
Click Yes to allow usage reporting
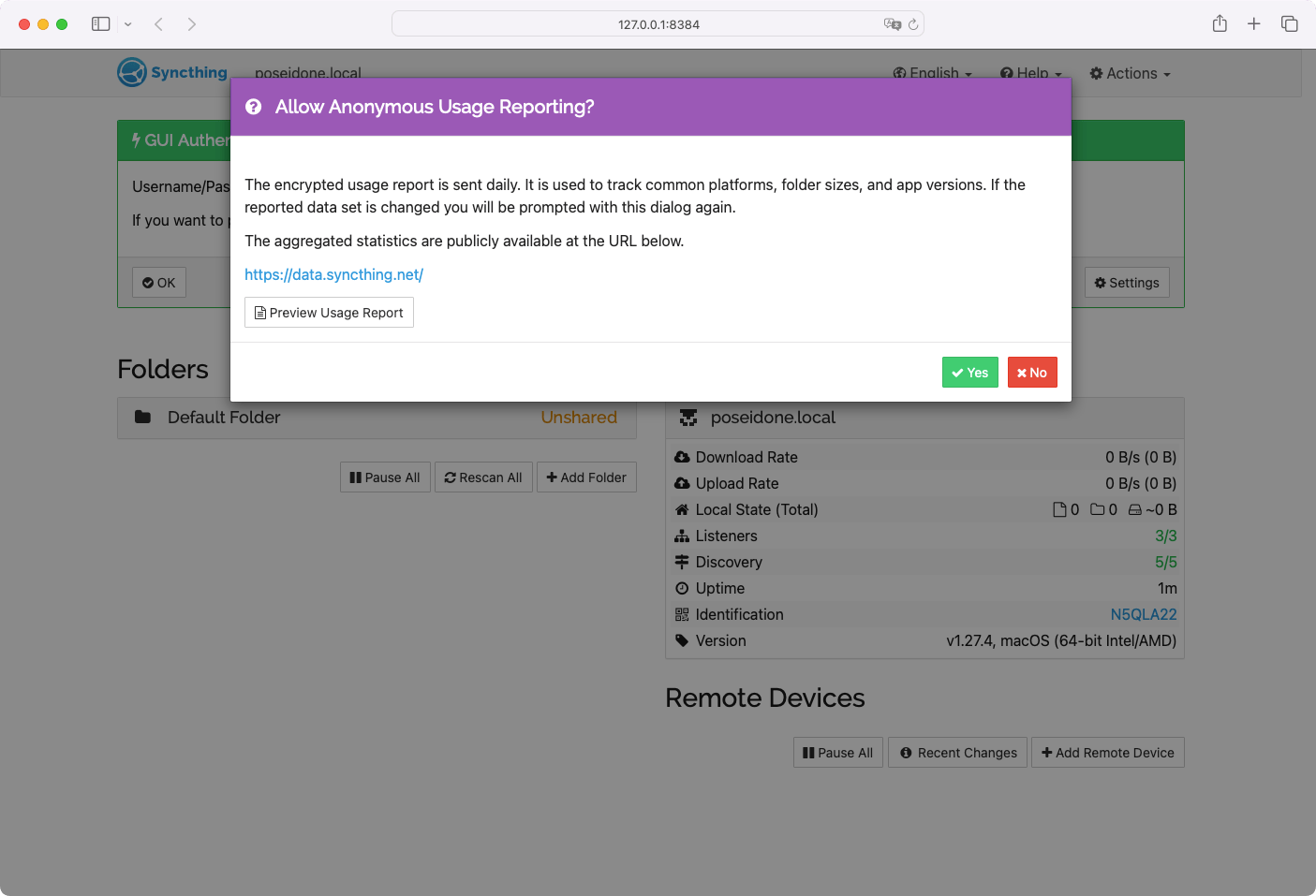tap(969, 373)
